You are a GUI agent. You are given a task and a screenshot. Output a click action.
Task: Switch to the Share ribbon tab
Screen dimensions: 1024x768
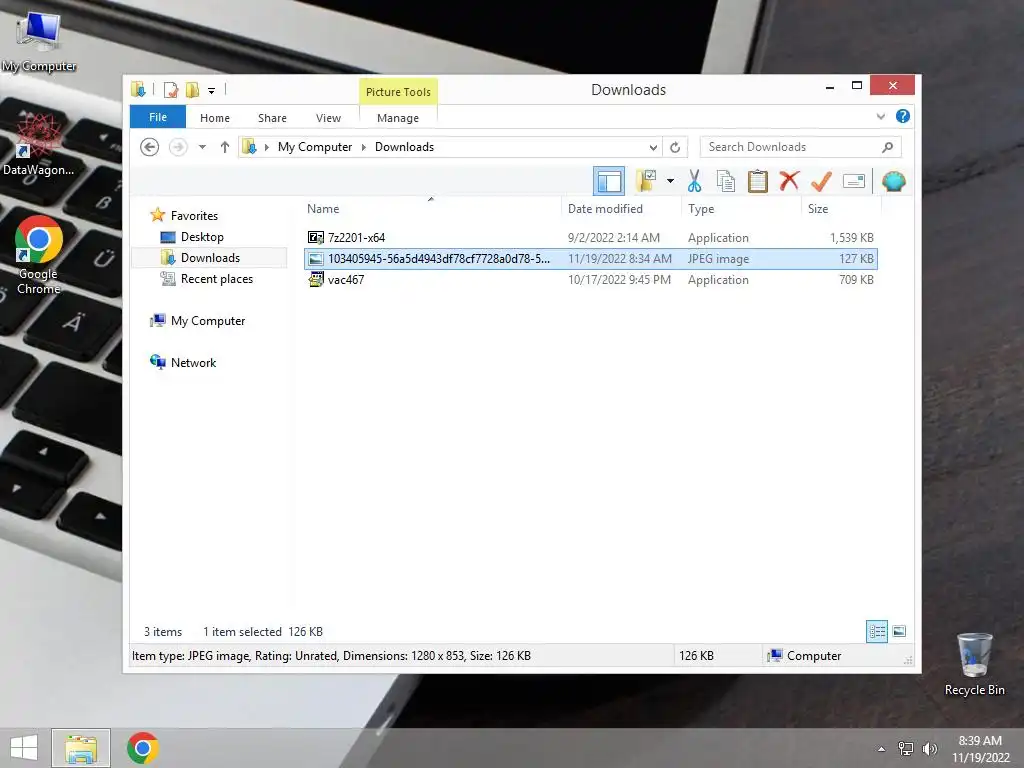point(272,118)
